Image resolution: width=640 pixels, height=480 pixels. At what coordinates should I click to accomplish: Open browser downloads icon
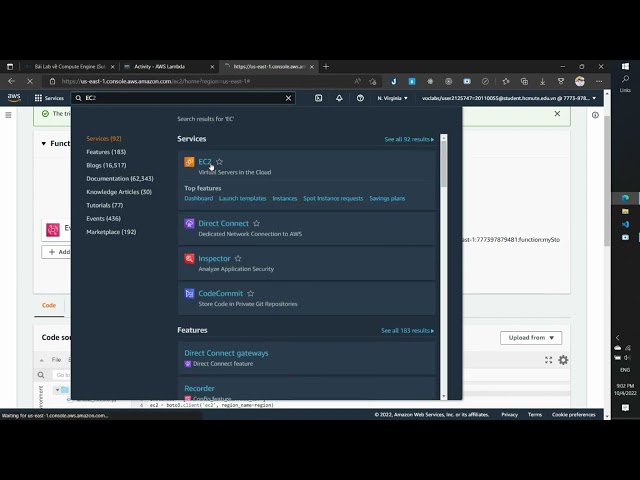542,82
